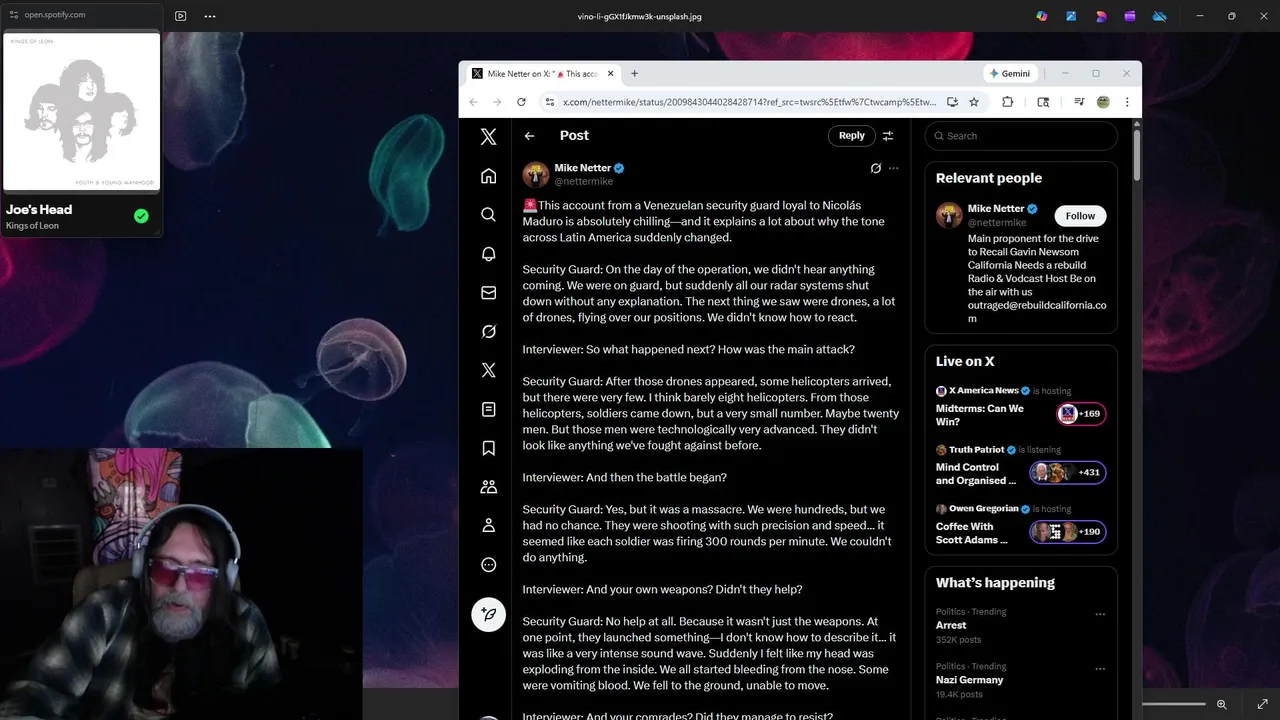
Task: Click Reply button in Post header
Action: pos(851,136)
